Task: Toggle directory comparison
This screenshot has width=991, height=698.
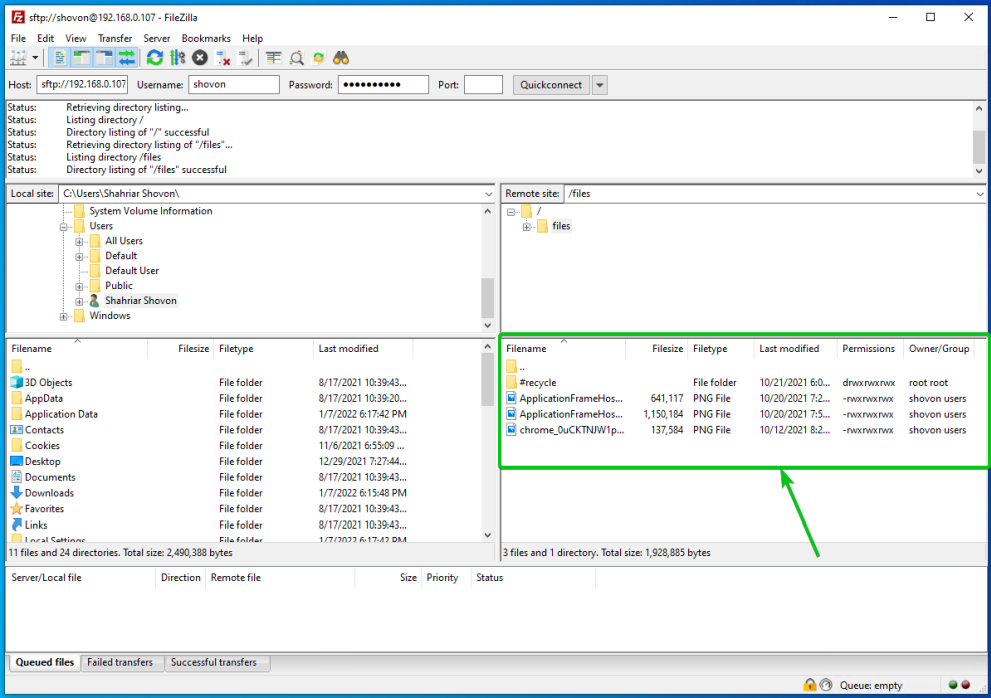Action: coord(297,58)
